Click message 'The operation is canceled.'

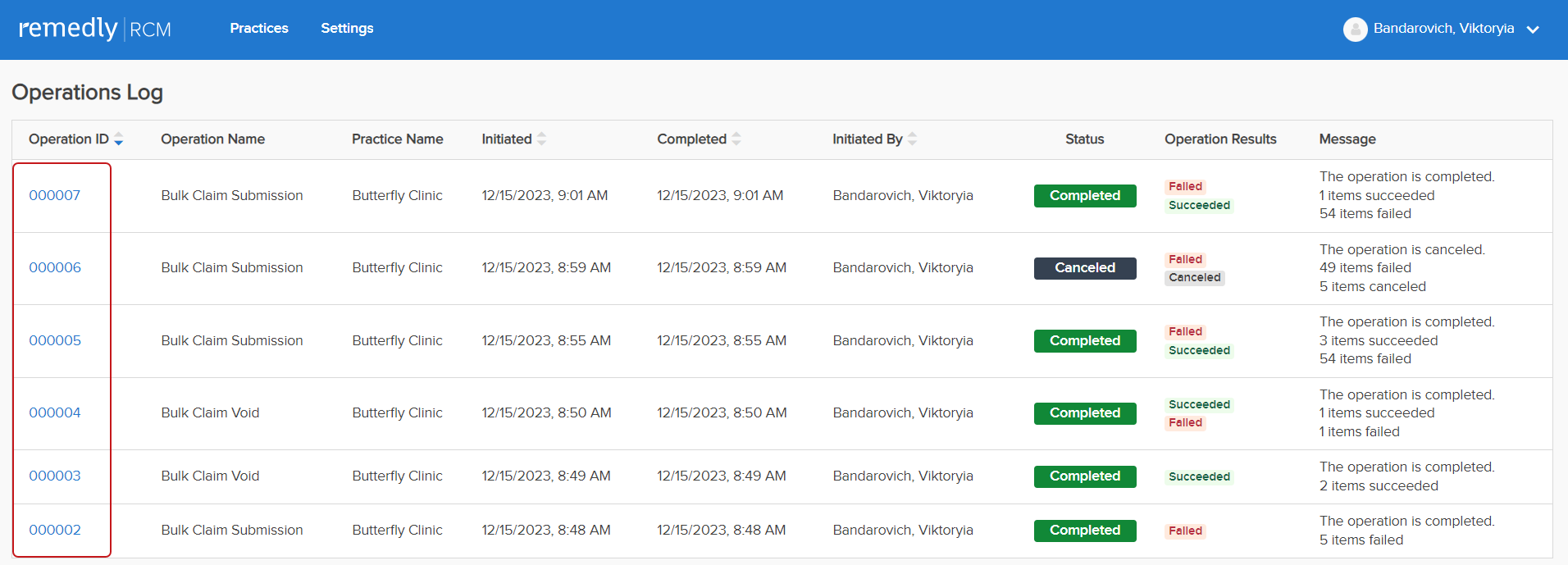(x=1402, y=249)
